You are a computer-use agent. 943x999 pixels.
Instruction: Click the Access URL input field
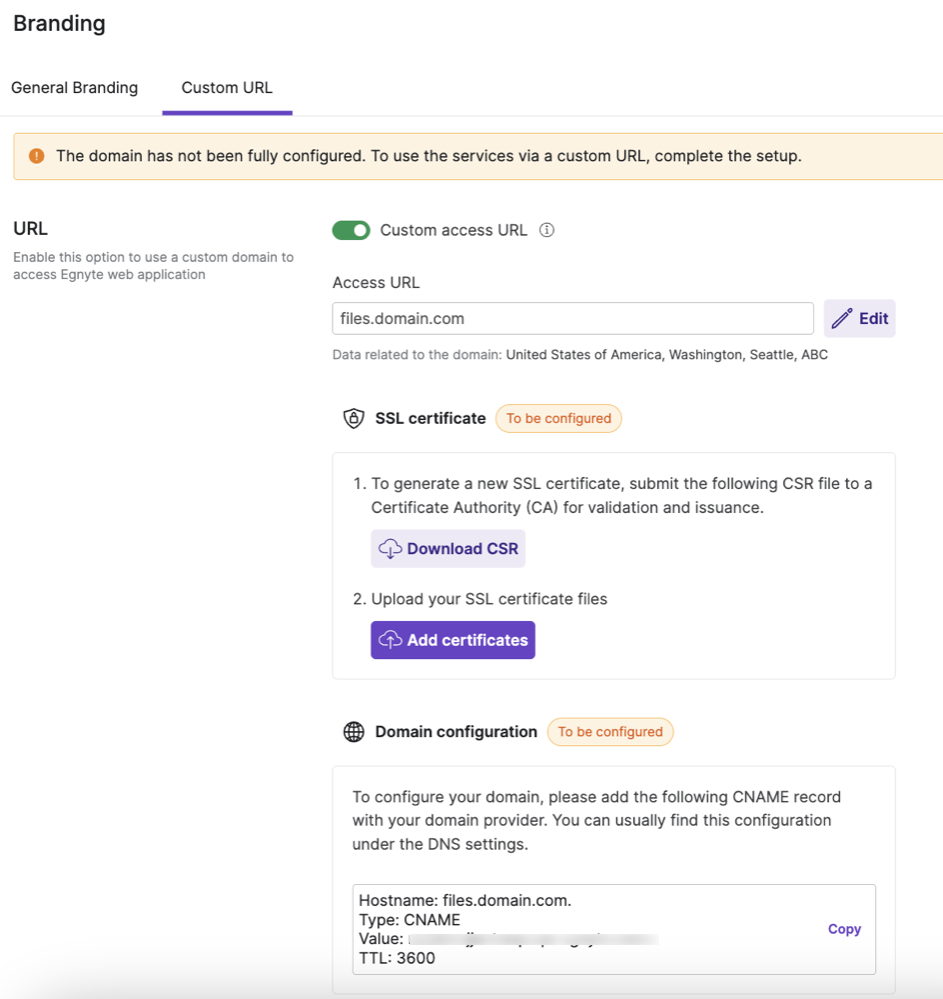point(572,318)
